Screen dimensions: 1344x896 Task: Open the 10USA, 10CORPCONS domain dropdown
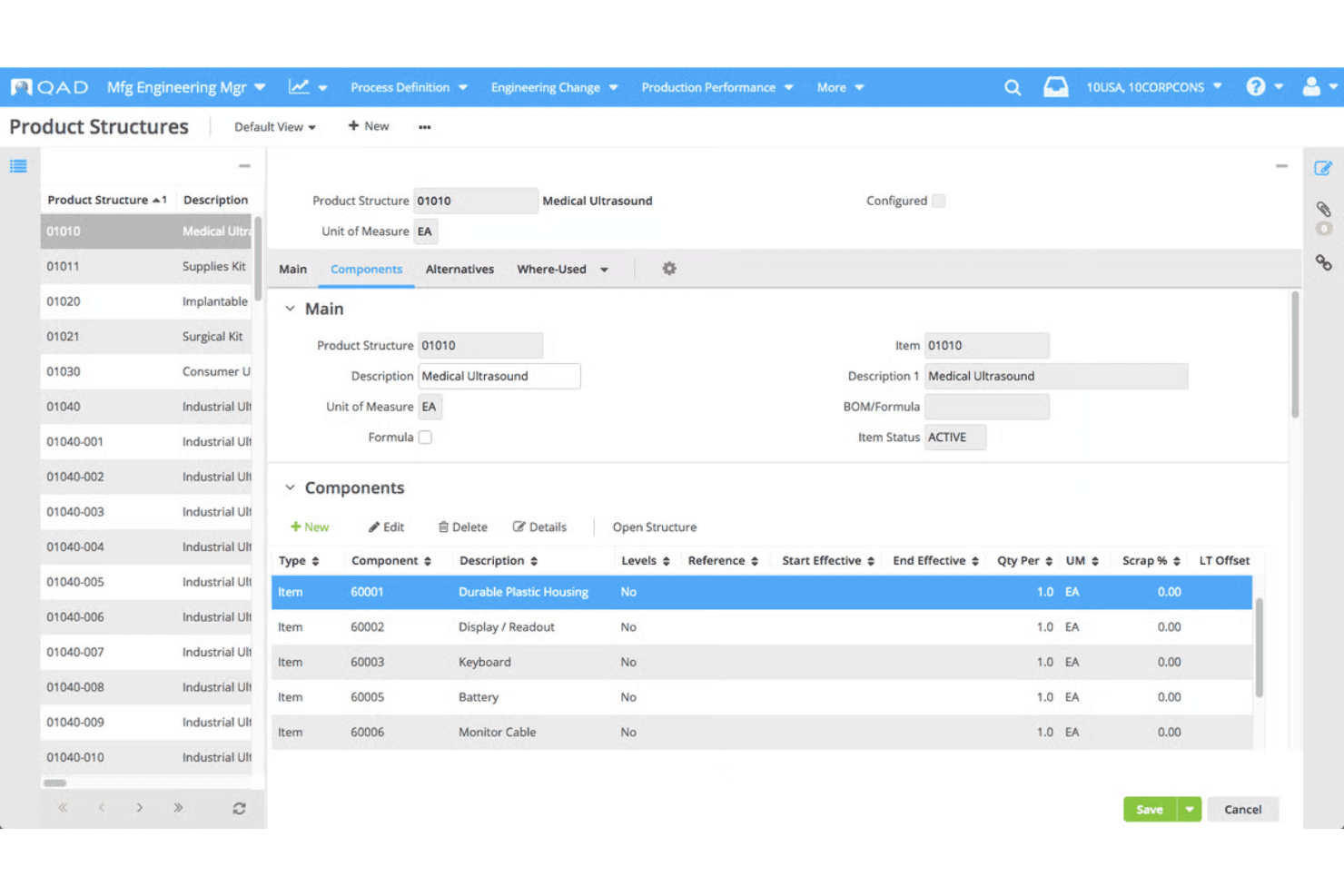pyautogui.click(x=1154, y=87)
